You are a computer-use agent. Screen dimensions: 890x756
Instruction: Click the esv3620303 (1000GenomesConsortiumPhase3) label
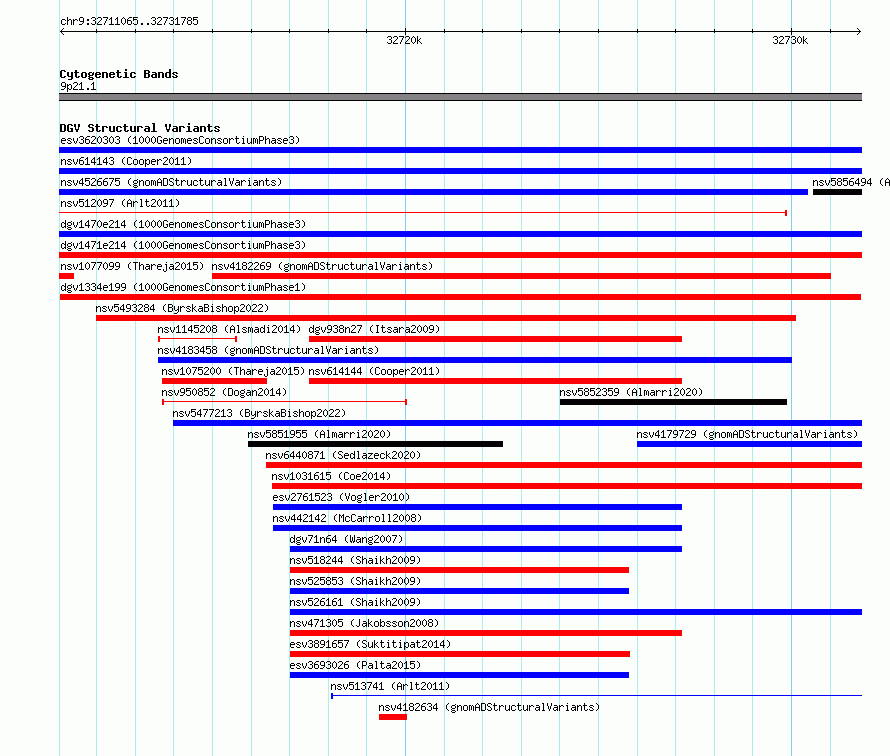(x=180, y=140)
